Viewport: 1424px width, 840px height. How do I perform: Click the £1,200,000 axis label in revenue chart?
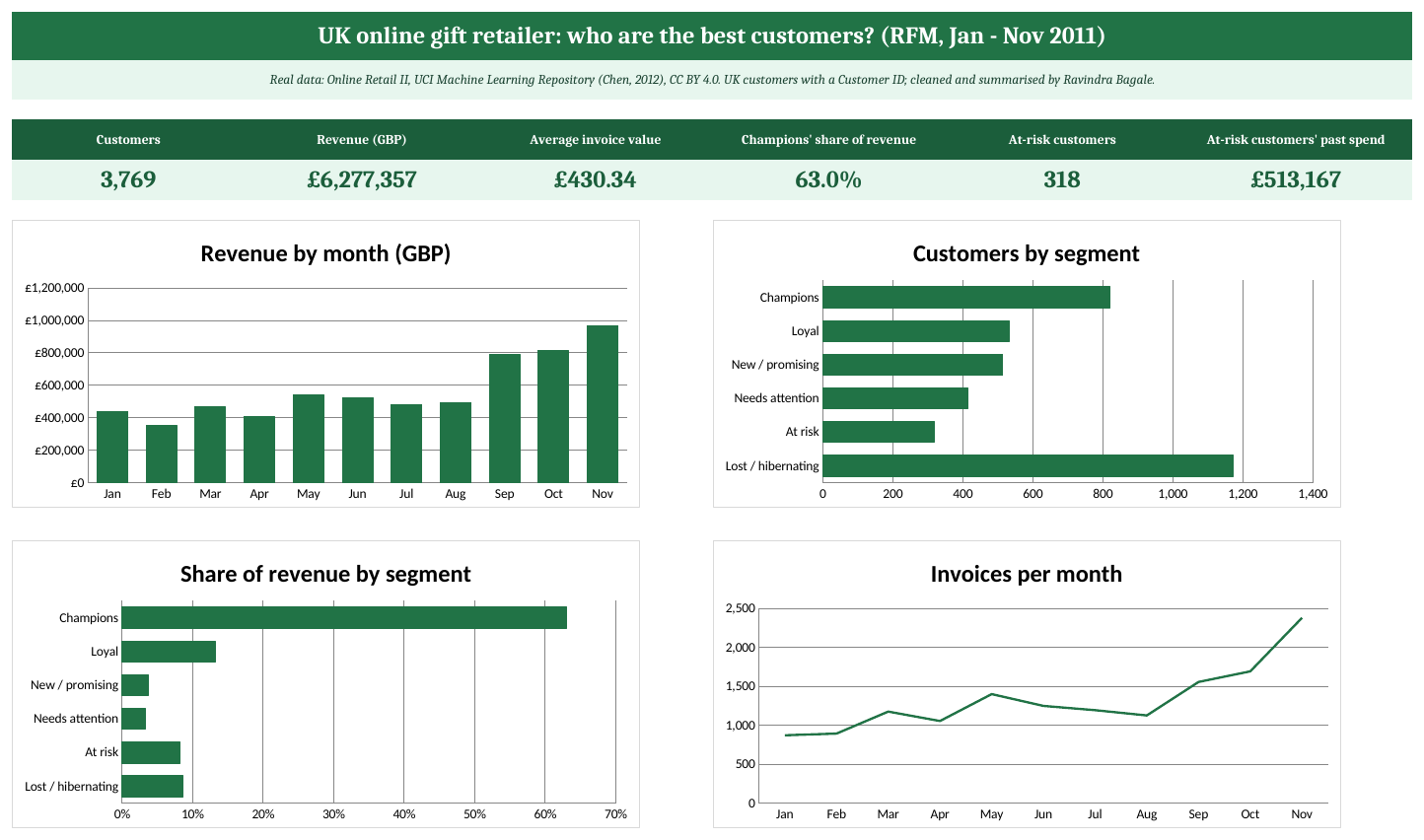54,288
